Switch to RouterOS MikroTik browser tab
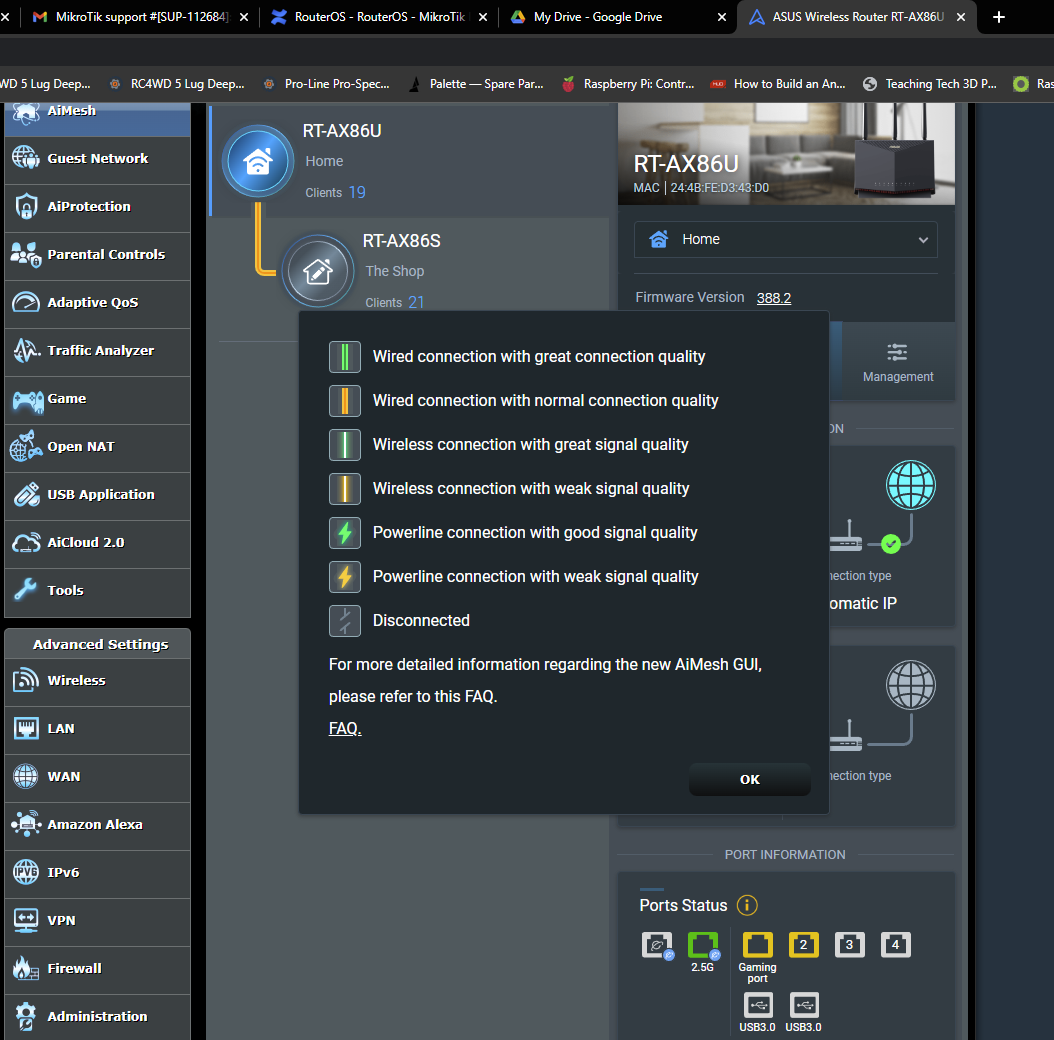This screenshot has height=1040, width=1054. (x=370, y=17)
